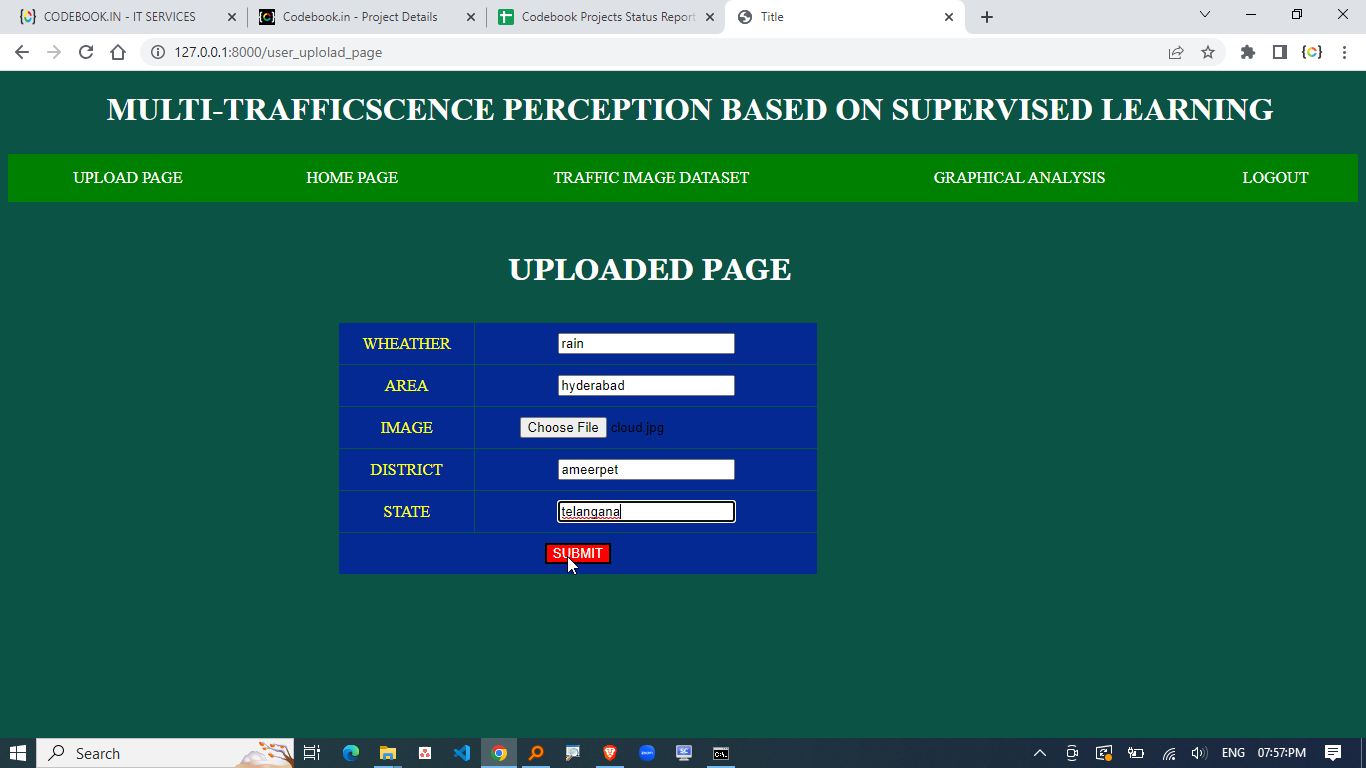Click the LOGOUT link

tap(1275, 178)
